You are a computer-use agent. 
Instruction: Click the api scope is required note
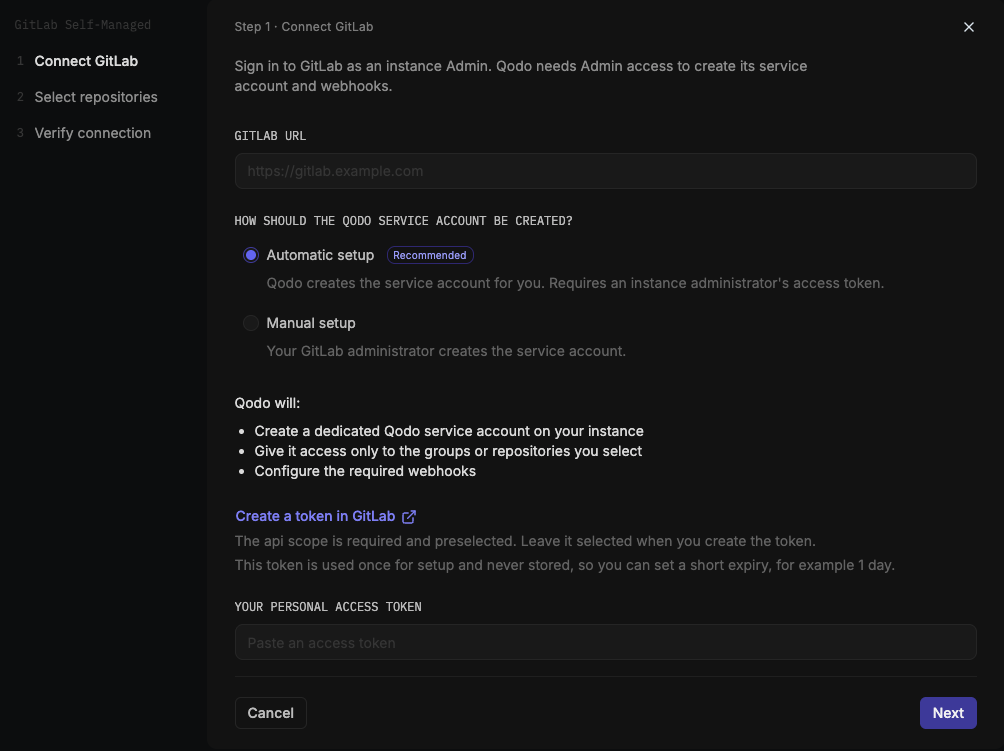(525, 542)
